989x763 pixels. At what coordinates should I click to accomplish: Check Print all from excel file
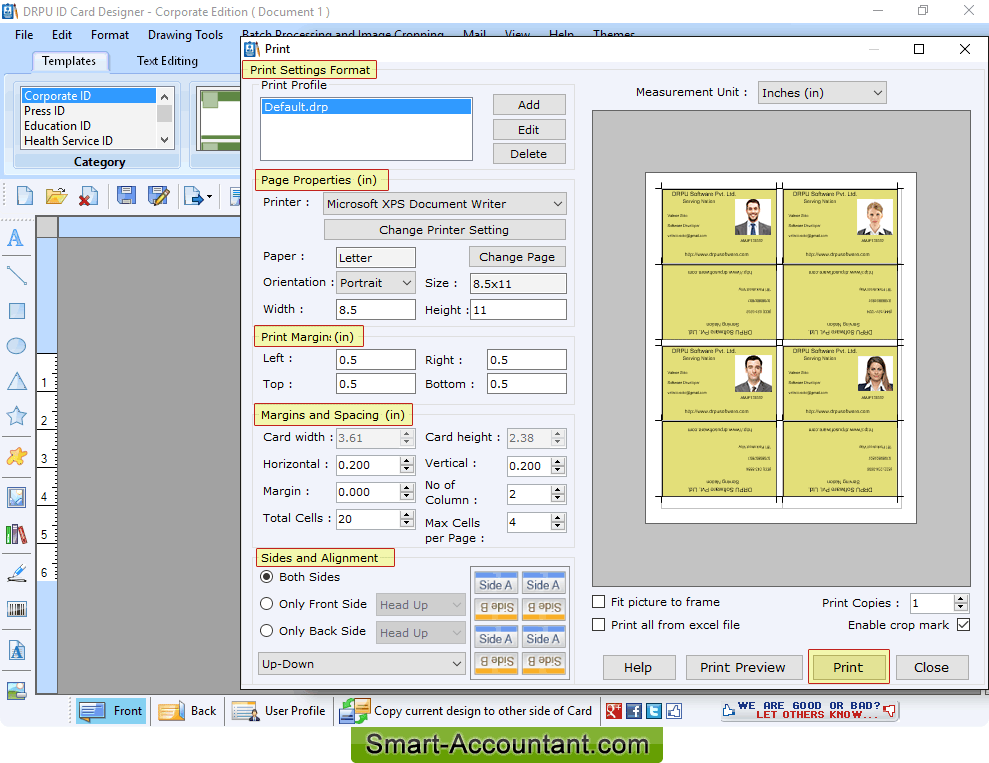(x=599, y=624)
